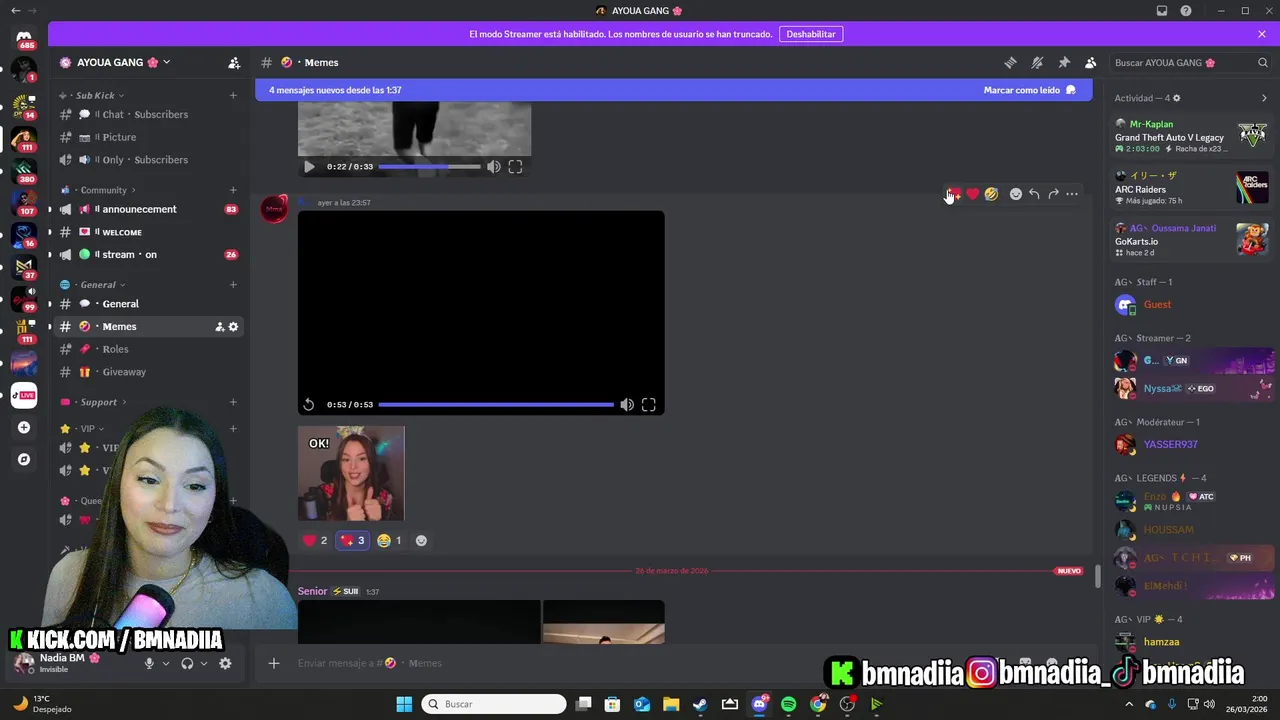Create invite icon on Memes channel

220,326
